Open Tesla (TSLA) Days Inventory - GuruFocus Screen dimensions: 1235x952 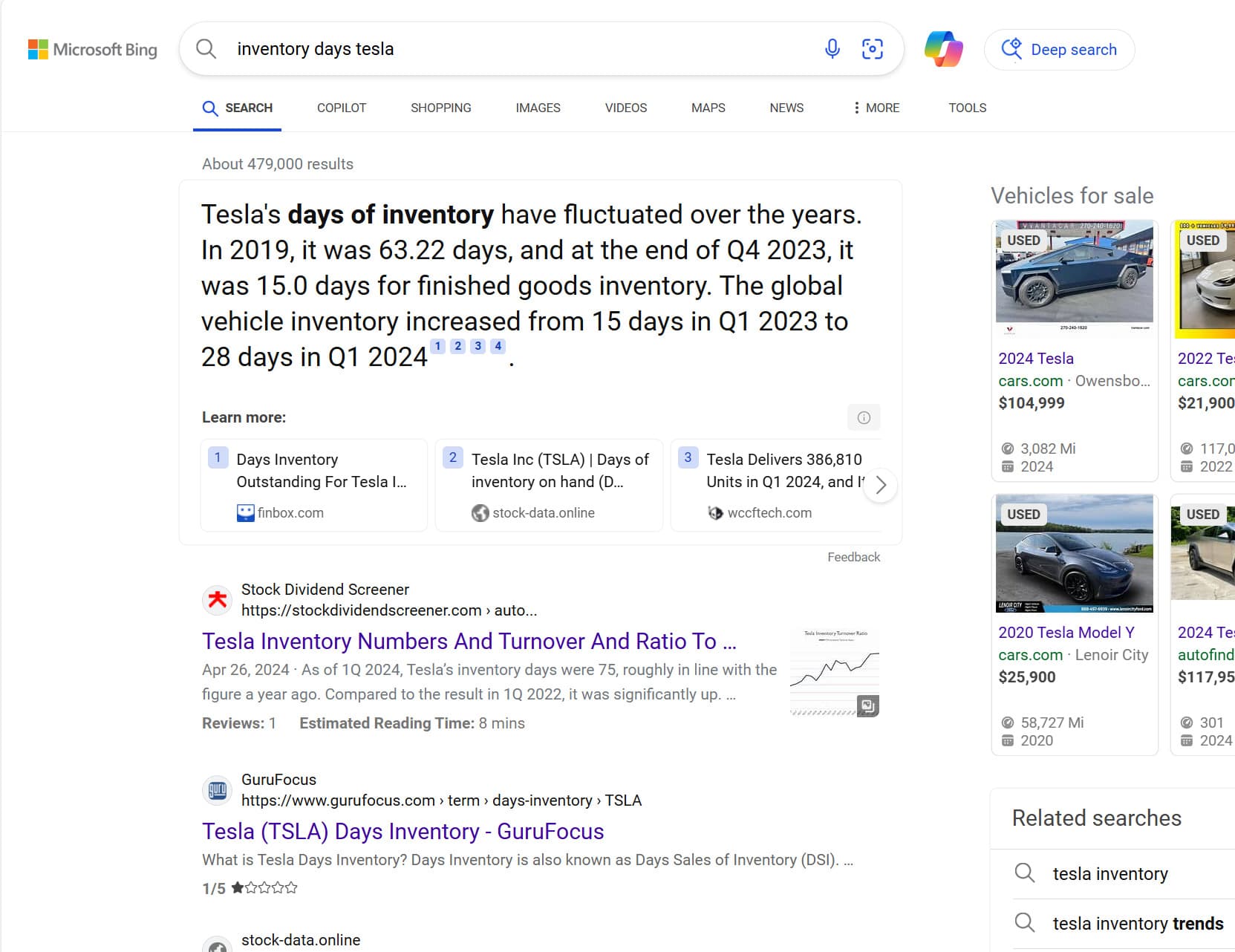pos(403,832)
